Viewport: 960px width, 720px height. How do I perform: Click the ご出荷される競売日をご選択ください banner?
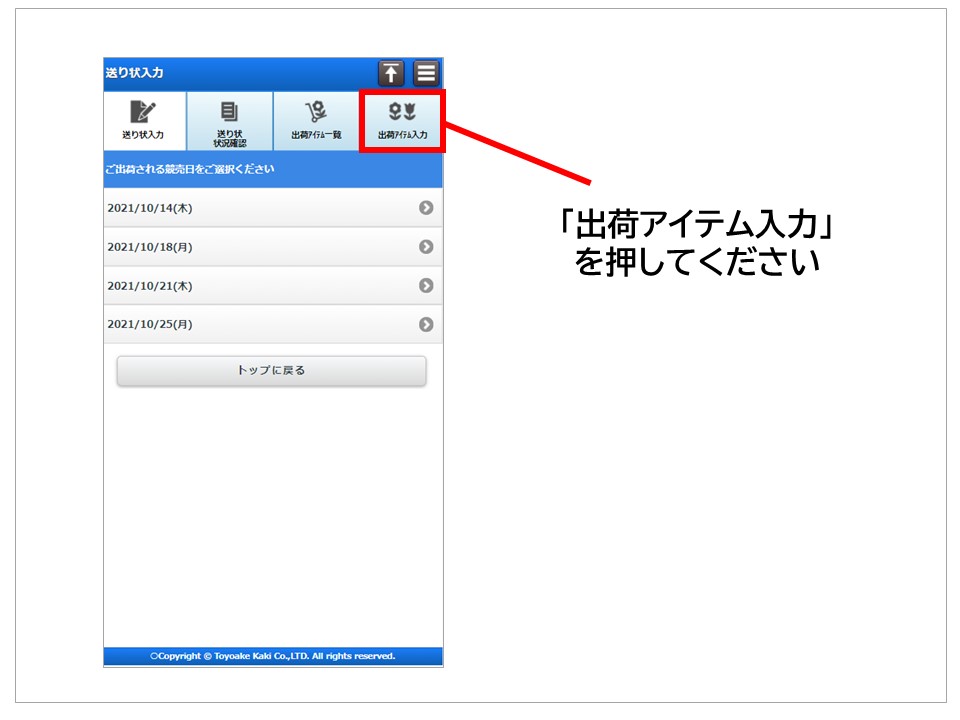click(190, 169)
